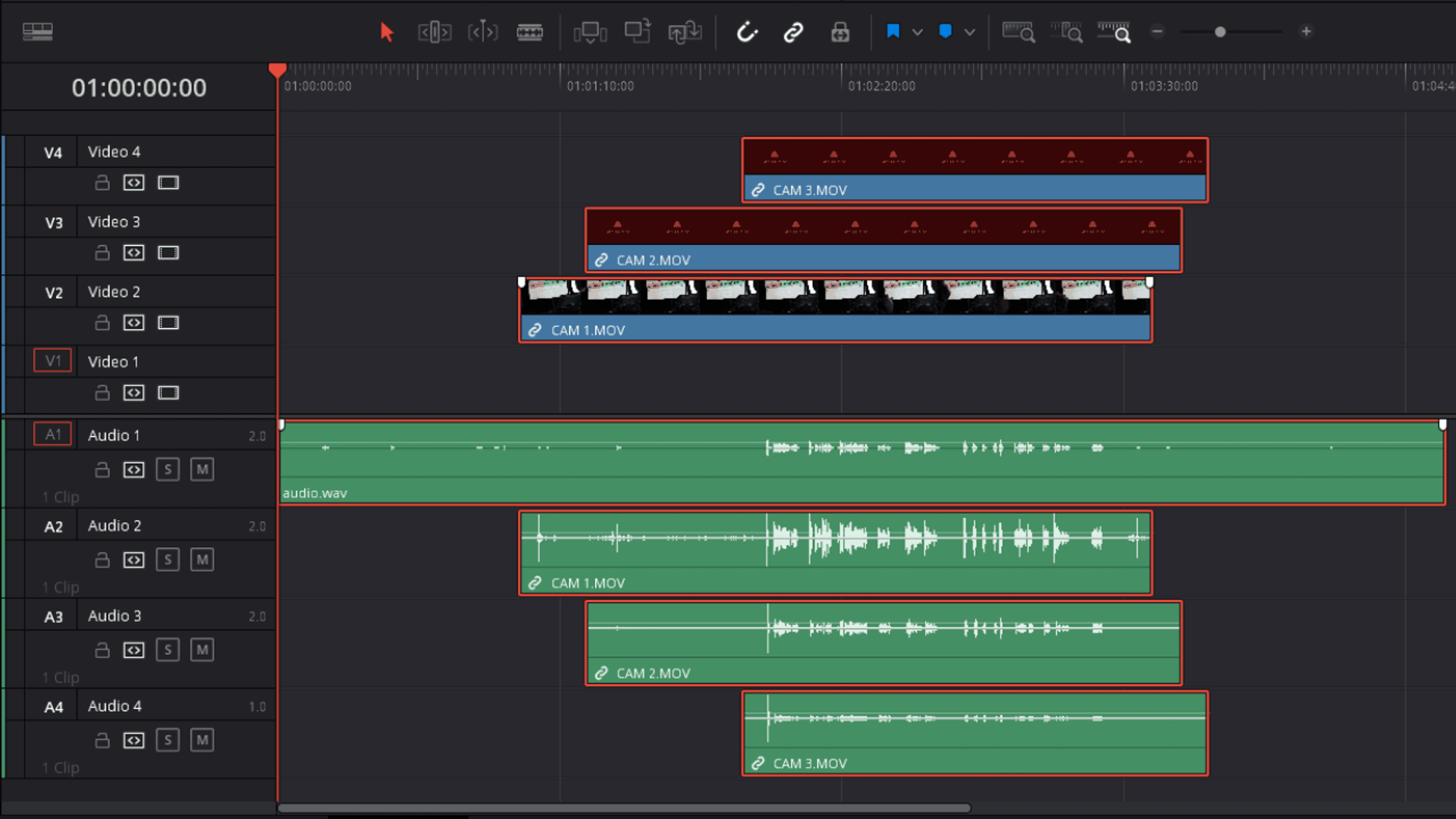Toggle the Linked Selection chain icon
Screen dimensions: 1456x819
pyautogui.click(x=793, y=32)
